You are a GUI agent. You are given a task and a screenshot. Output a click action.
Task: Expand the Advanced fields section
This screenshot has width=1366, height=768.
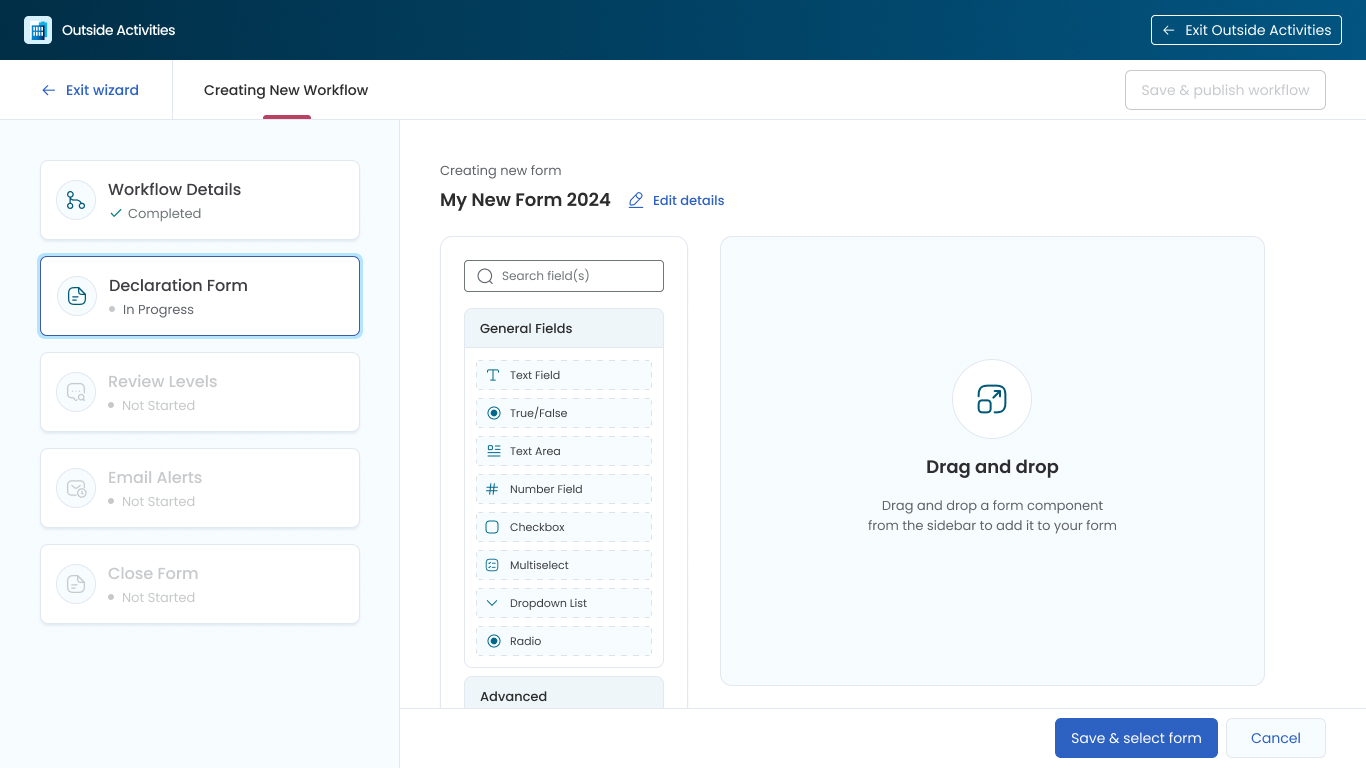click(x=563, y=695)
